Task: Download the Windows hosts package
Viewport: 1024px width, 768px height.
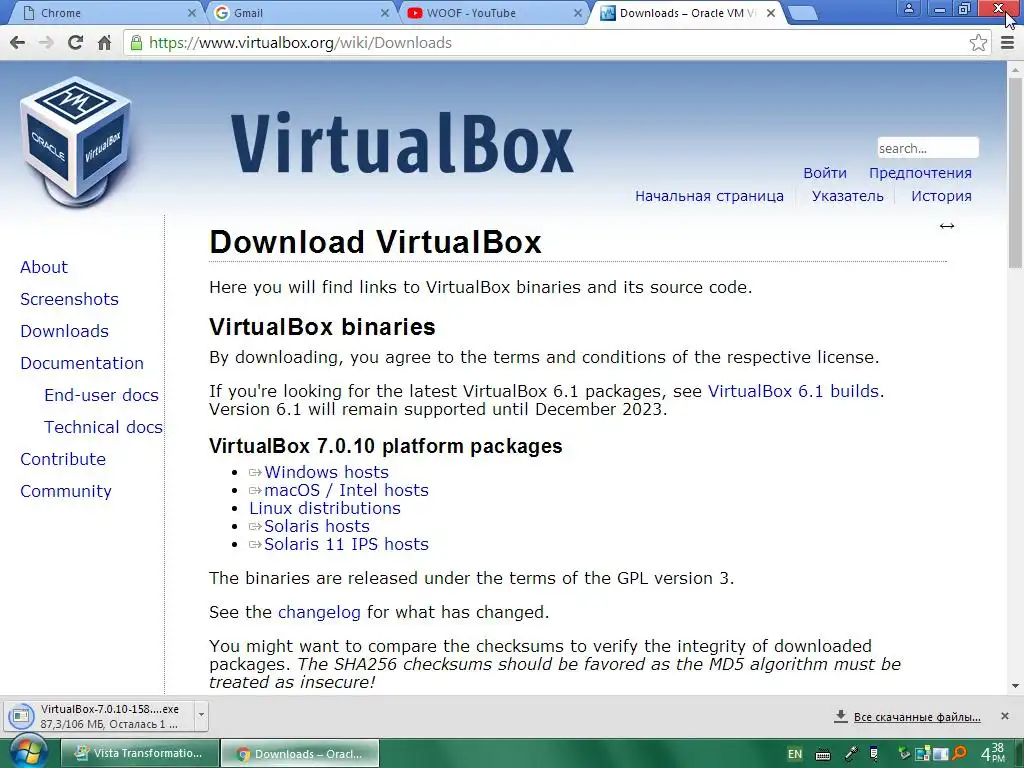Action: [326, 472]
